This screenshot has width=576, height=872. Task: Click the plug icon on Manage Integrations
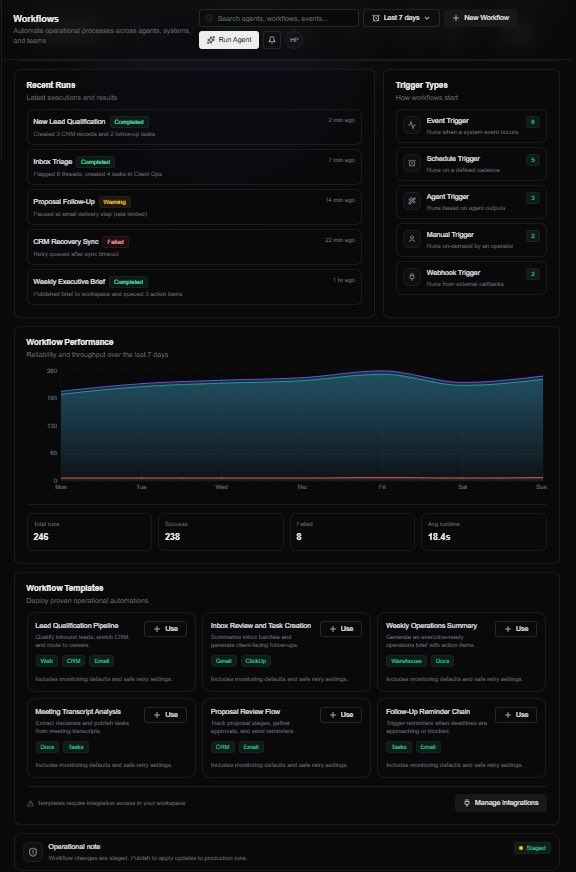click(x=467, y=802)
